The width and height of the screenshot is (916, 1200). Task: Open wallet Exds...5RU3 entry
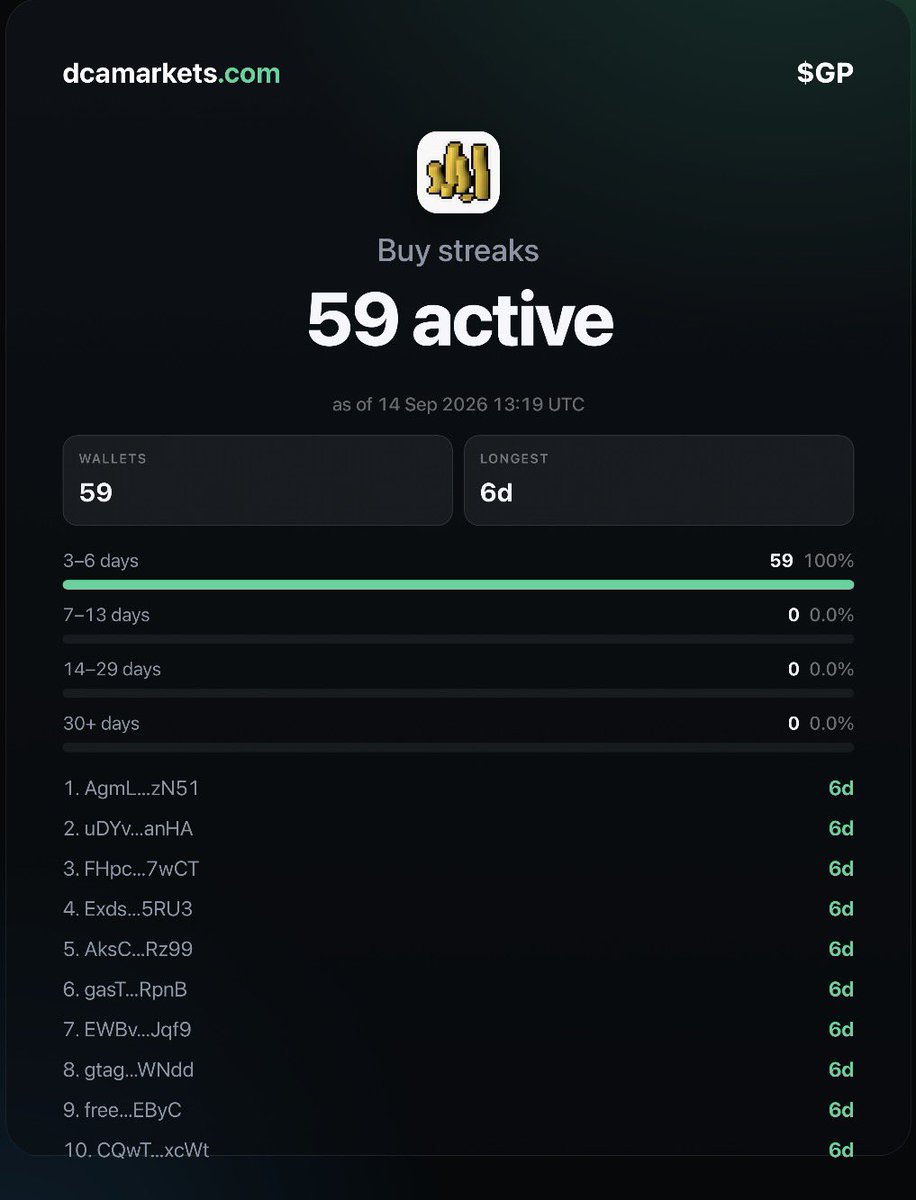[x=458, y=909]
